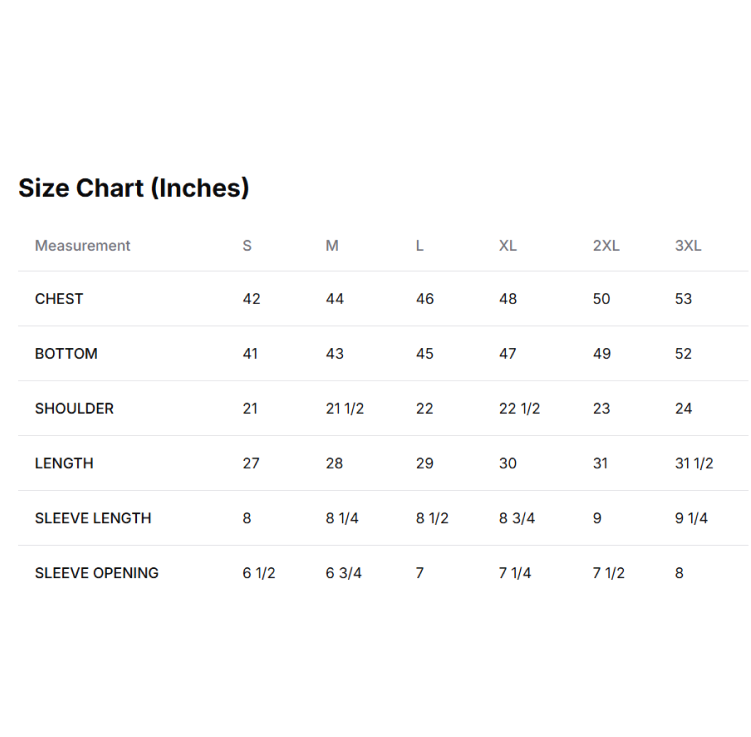The image size is (751, 737).
Task: Click the 2XL size column header
Action: [606, 246]
